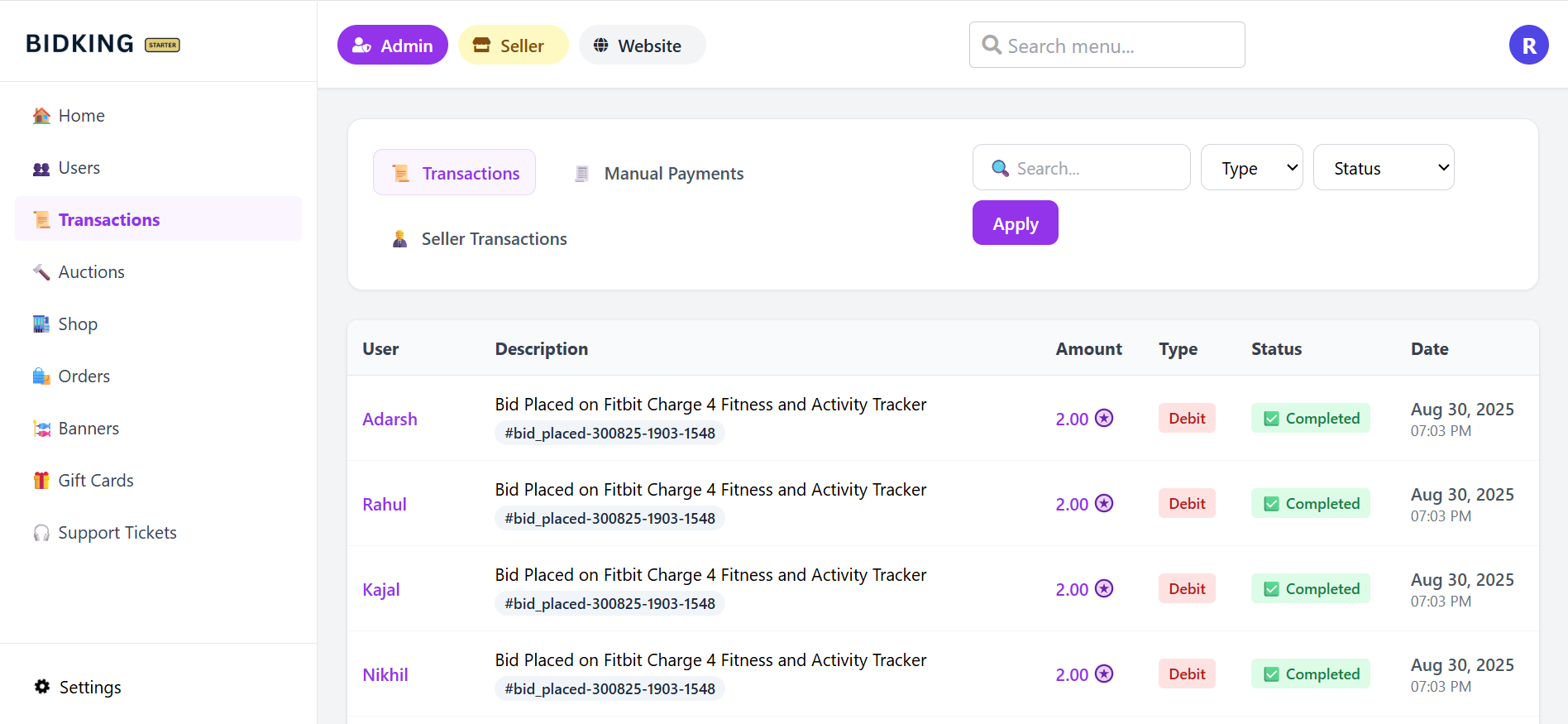Click the Gift Cards present icon

[x=41, y=481]
